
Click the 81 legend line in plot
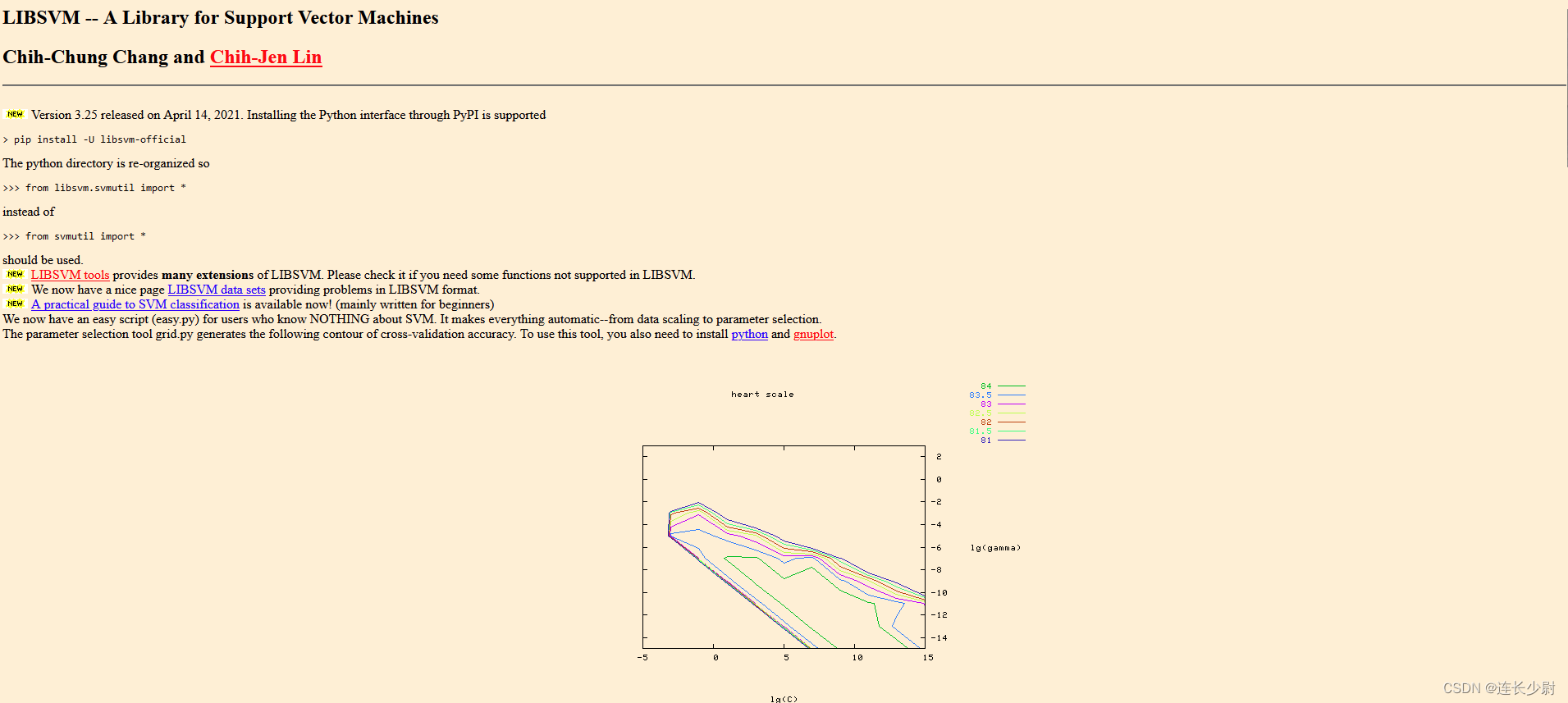click(1012, 440)
